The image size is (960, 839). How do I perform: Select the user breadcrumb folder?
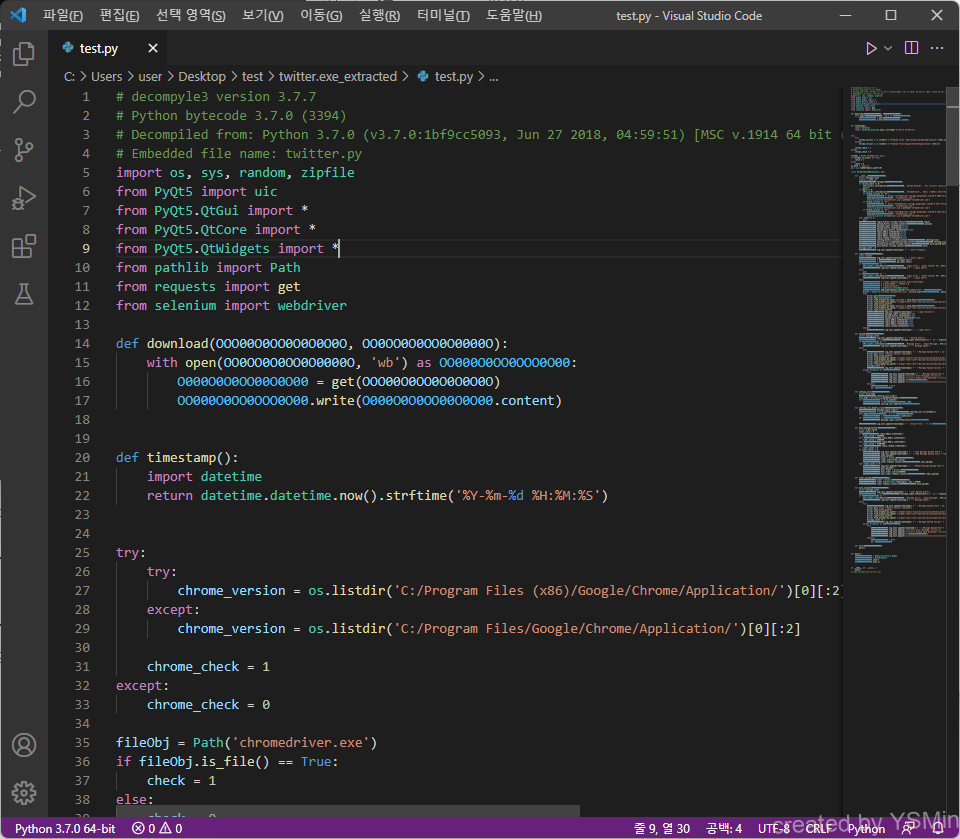150,77
